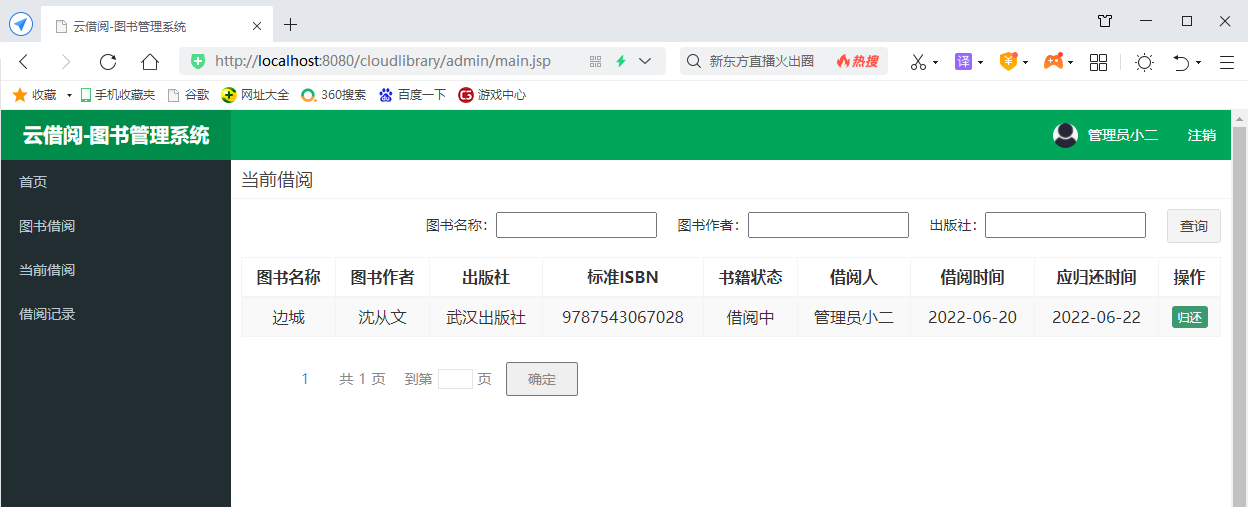The height and width of the screenshot is (507, 1248).
Task: Reload the page with refresh icon
Action: [108, 62]
